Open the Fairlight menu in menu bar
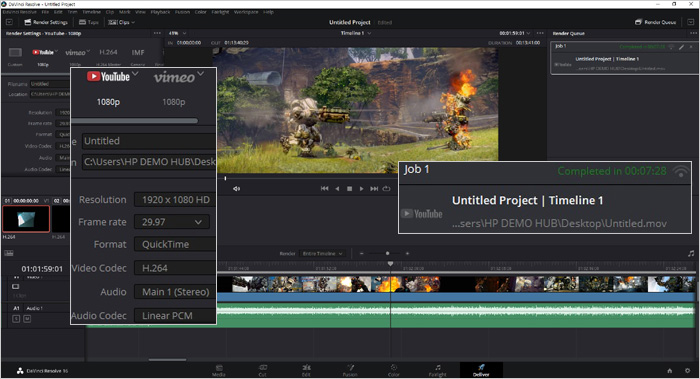 [220, 12]
